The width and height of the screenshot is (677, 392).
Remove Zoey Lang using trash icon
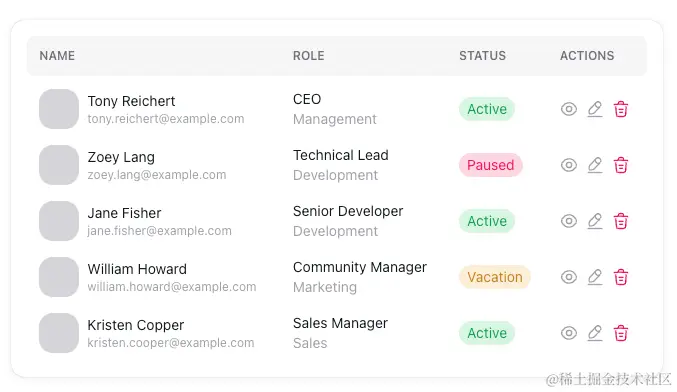(620, 165)
